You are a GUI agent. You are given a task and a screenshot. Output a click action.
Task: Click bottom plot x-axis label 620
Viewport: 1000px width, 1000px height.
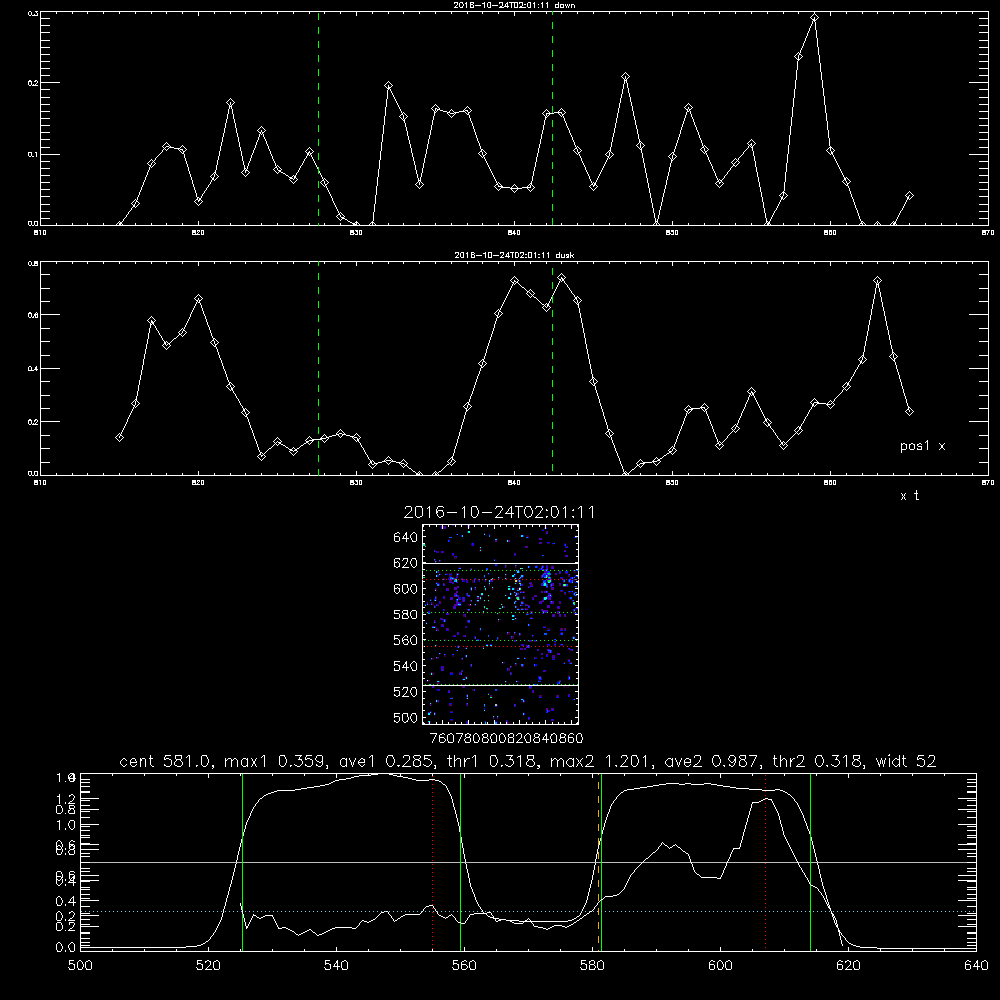[848, 966]
